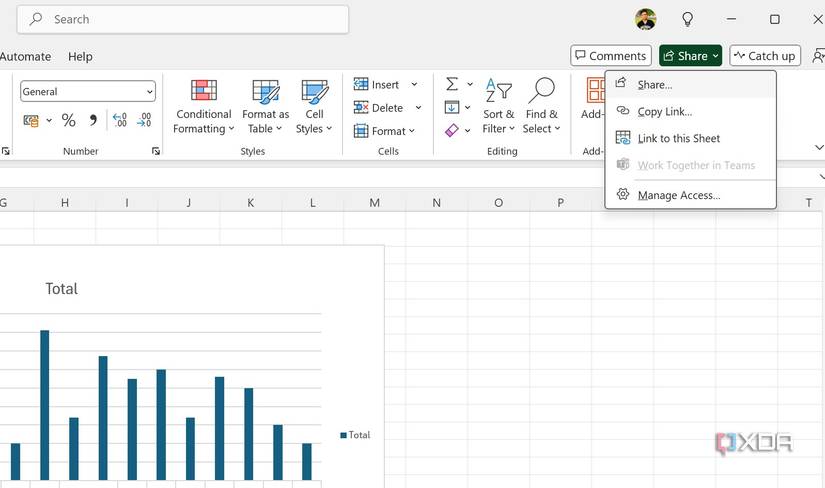Select column P header
Viewport: 825px width, 488px height.
pos(561,203)
